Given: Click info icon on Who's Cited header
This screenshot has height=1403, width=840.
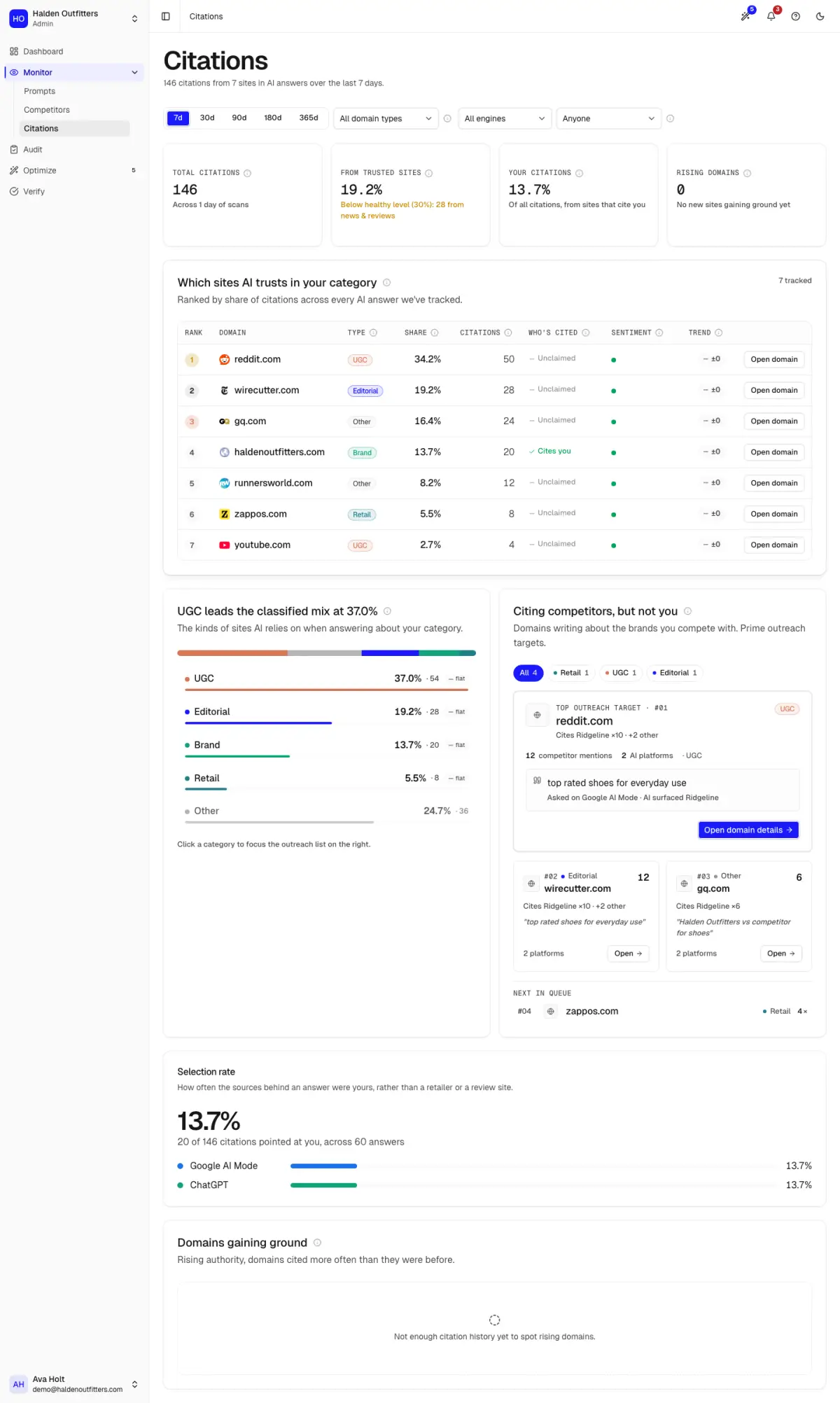Looking at the screenshot, I should pyautogui.click(x=586, y=333).
